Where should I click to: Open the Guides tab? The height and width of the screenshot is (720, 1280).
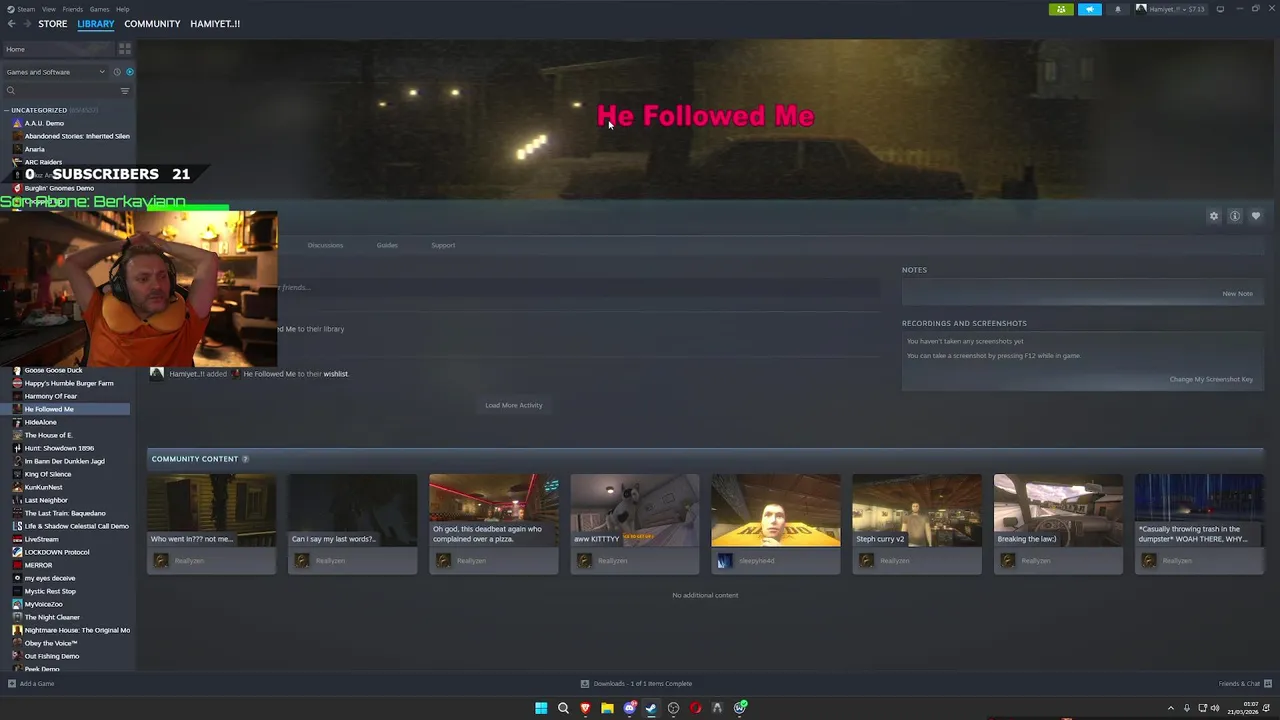point(387,245)
